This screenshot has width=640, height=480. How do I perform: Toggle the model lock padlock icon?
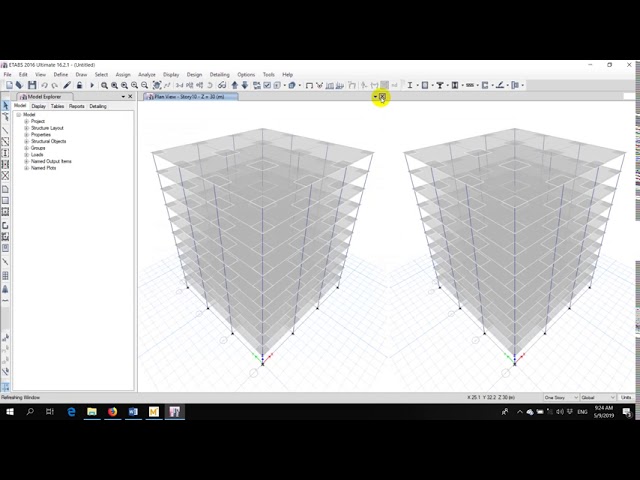click(79, 85)
